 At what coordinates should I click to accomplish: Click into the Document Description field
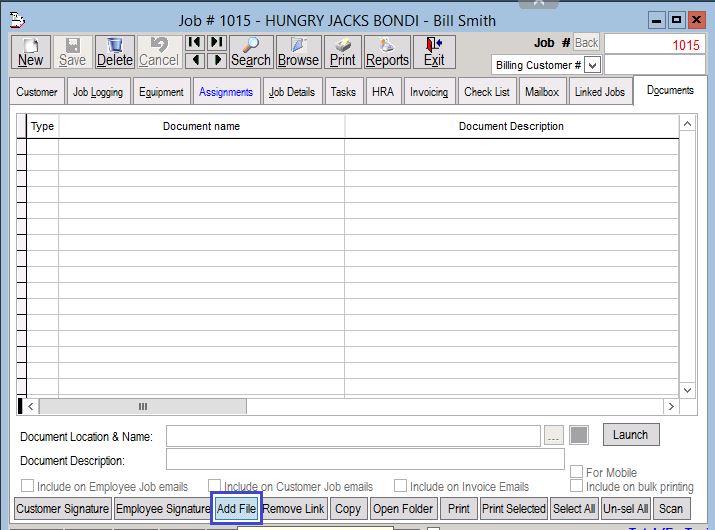[x=365, y=460]
